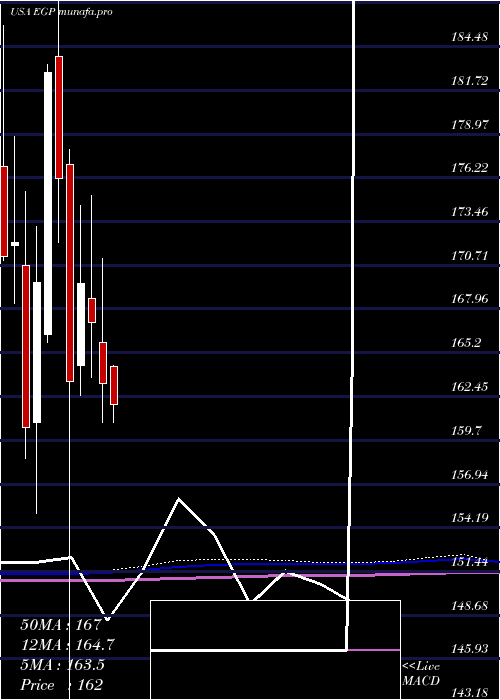The height and width of the screenshot is (700, 500).
Task: Click the red candle topping near 184
Action: click(x=59, y=117)
